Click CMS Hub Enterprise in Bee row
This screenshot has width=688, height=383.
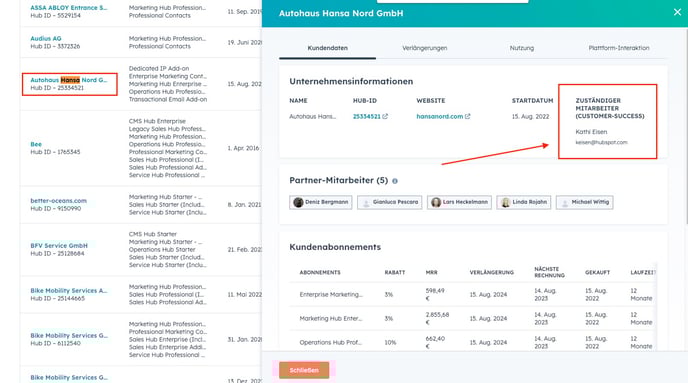coord(157,121)
